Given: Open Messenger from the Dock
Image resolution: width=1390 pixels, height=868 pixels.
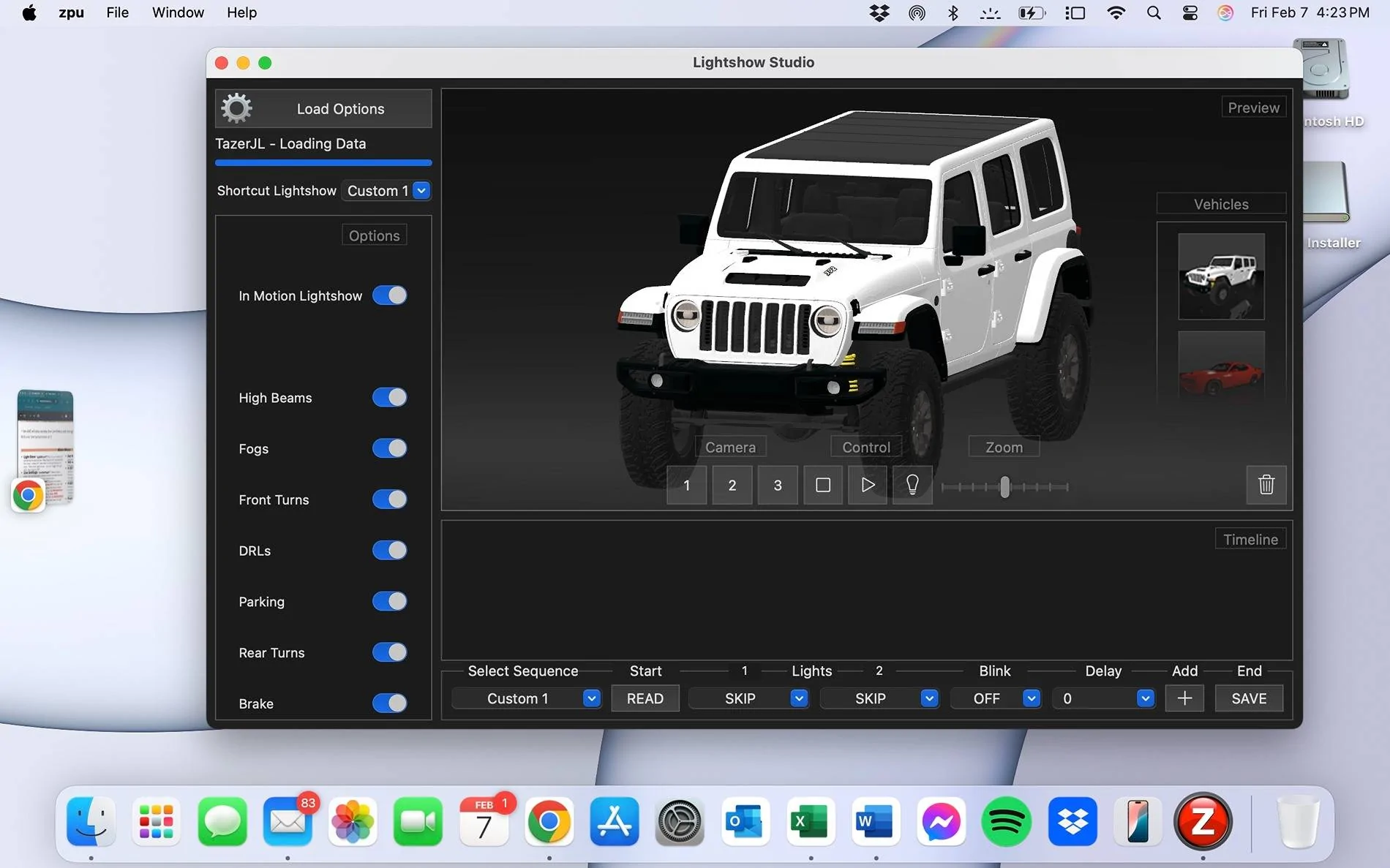Looking at the screenshot, I should [x=942, y=821].
